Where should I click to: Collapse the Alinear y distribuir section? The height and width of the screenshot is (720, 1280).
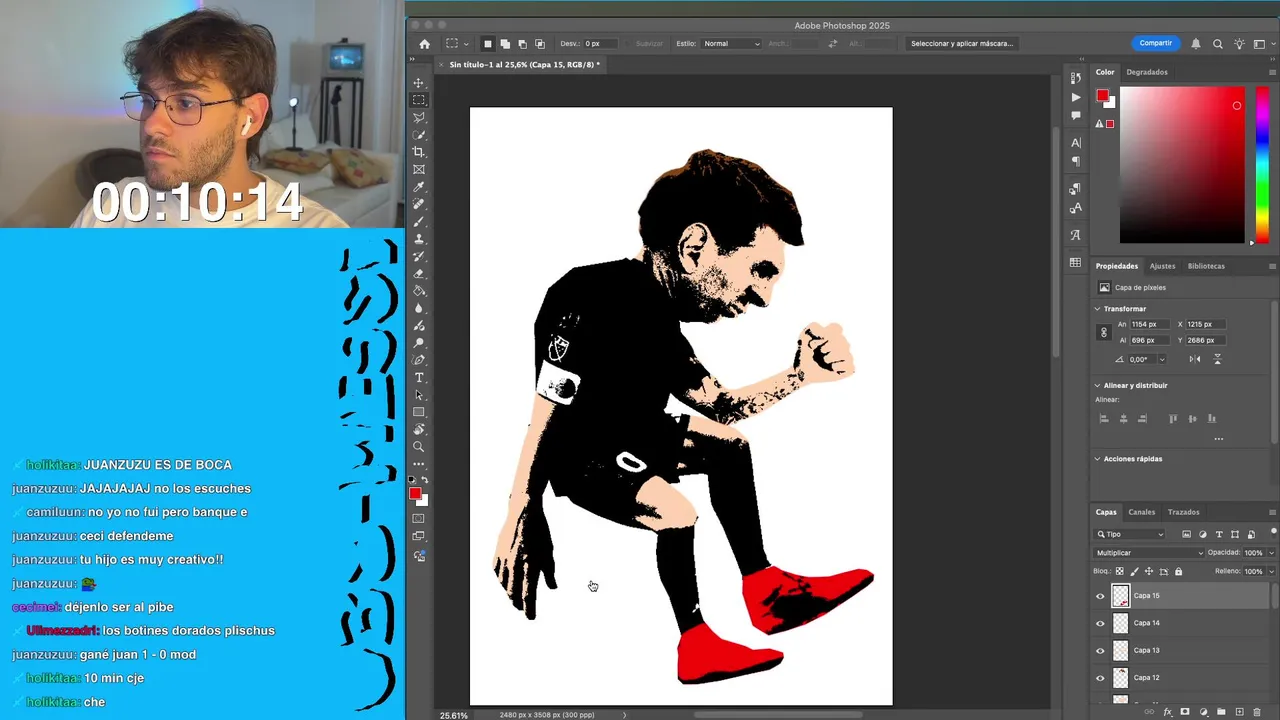click(x=1097, y=385)
